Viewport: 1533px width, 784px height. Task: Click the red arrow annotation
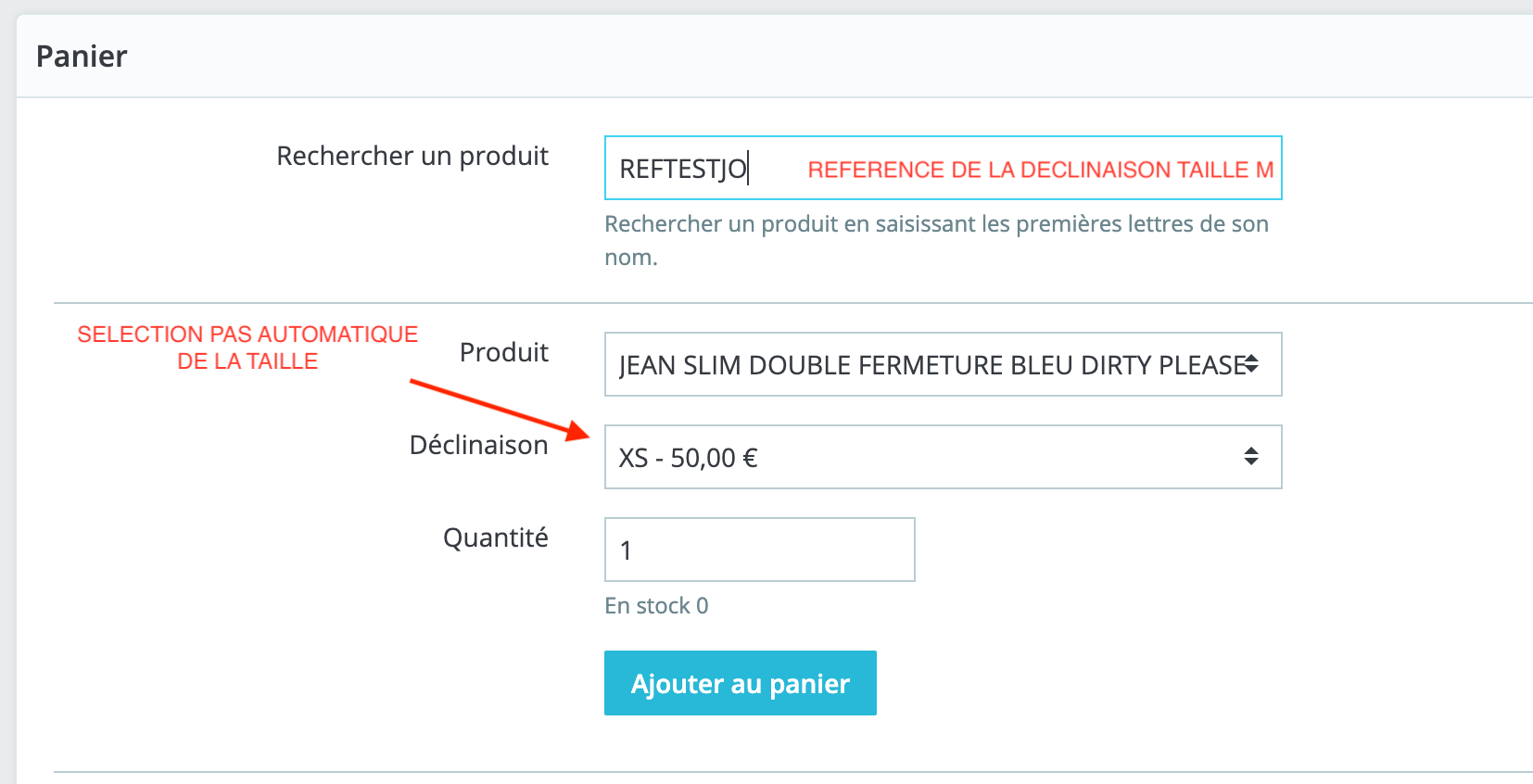tap(499, 408)
